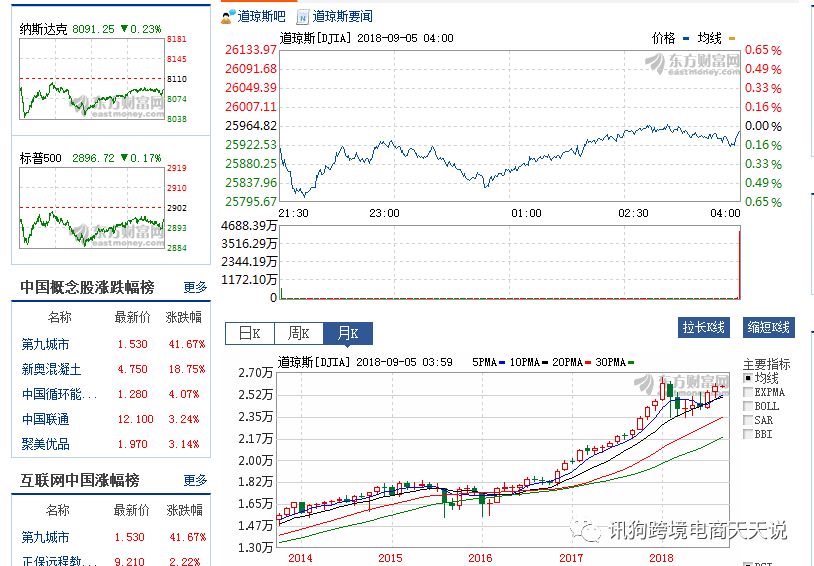Click the 10PMA legend entry
Viewport: 814px width, 566px height.
click(529, 362)
